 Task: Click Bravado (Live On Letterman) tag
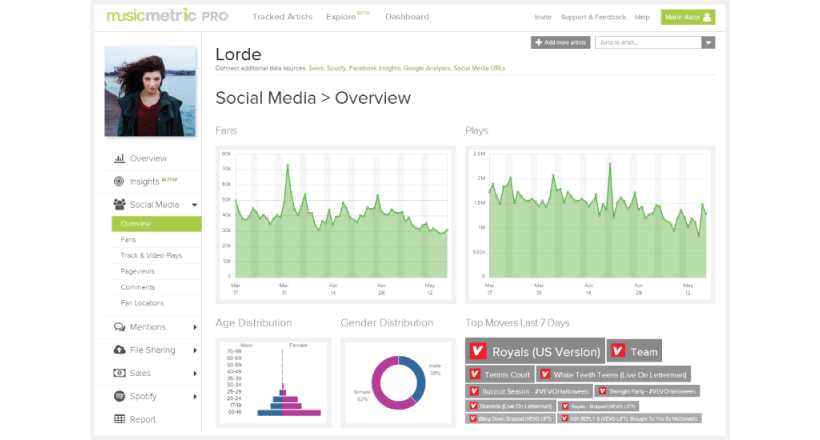click(510, 406)
